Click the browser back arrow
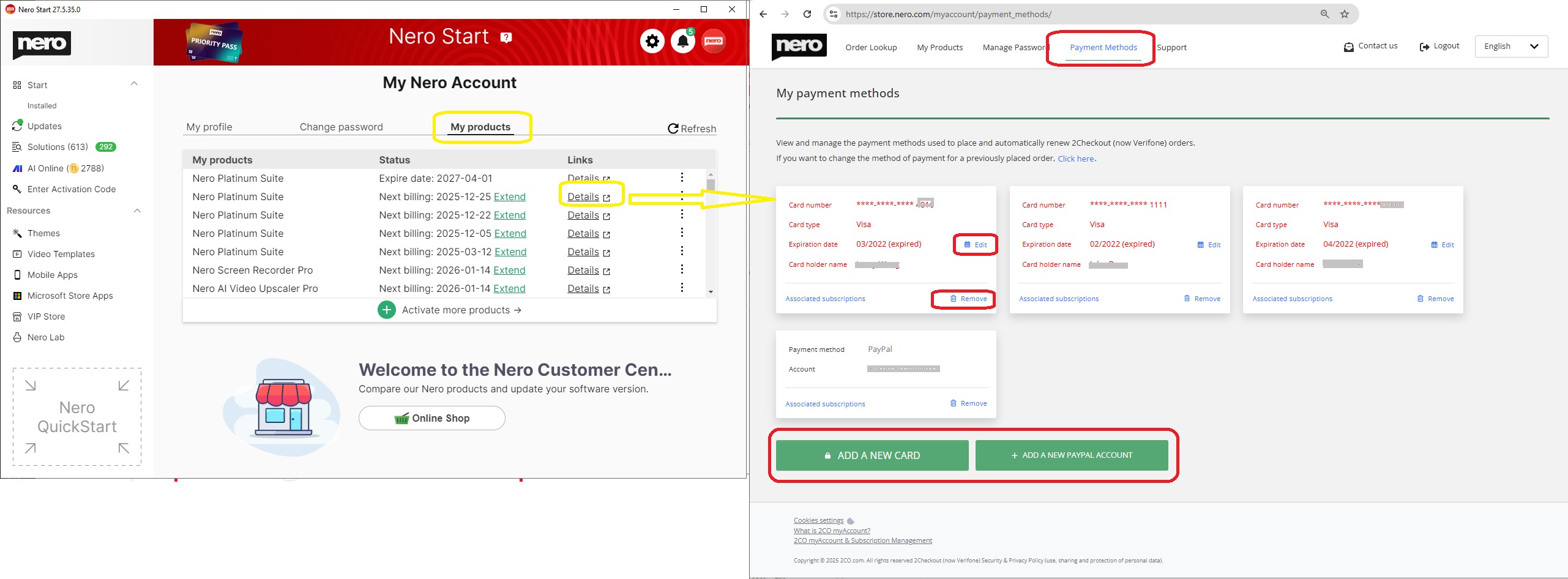The height and width of the screenshot is (579, 1568). 763,14
